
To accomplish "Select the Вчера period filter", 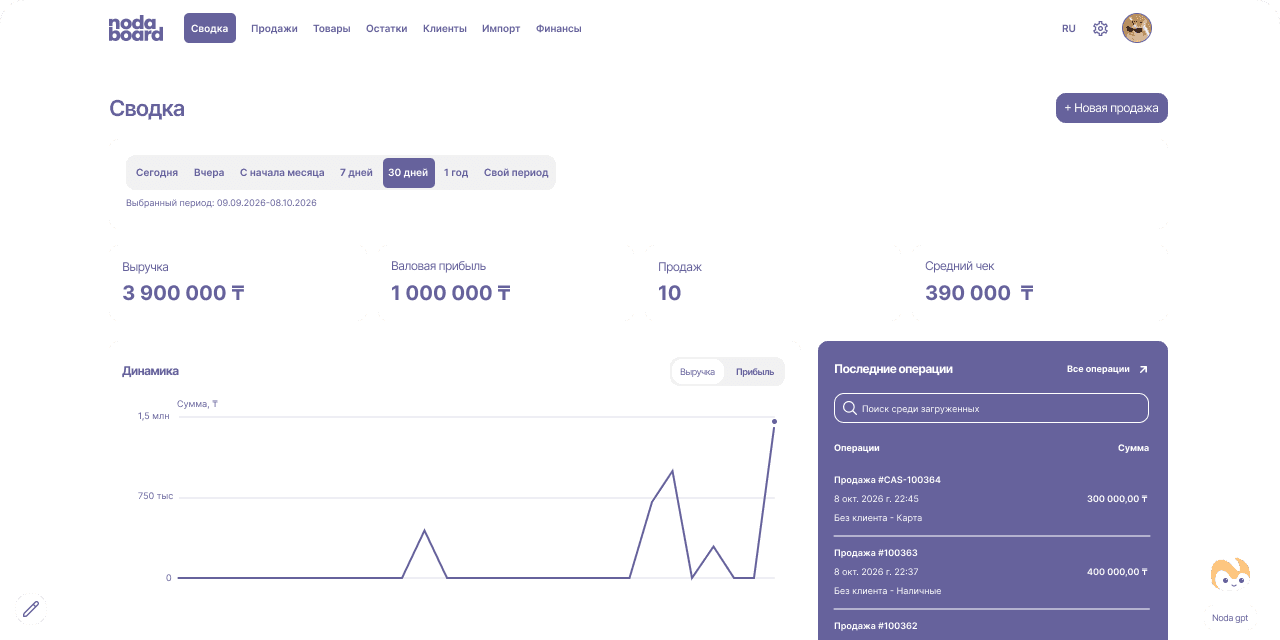I will tap(209, 173).
